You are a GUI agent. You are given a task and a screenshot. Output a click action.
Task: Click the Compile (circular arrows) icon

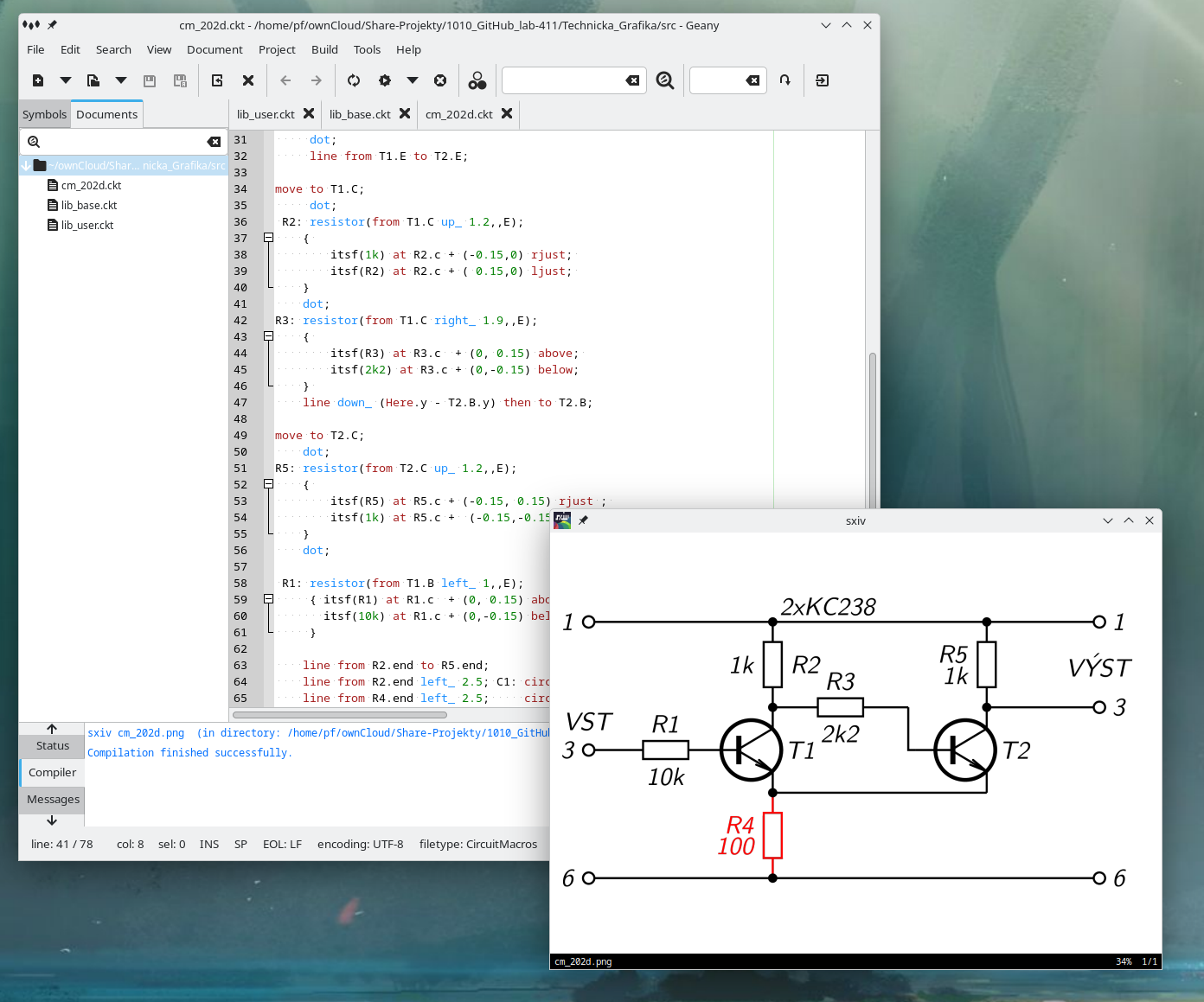(x=354, y=80)
